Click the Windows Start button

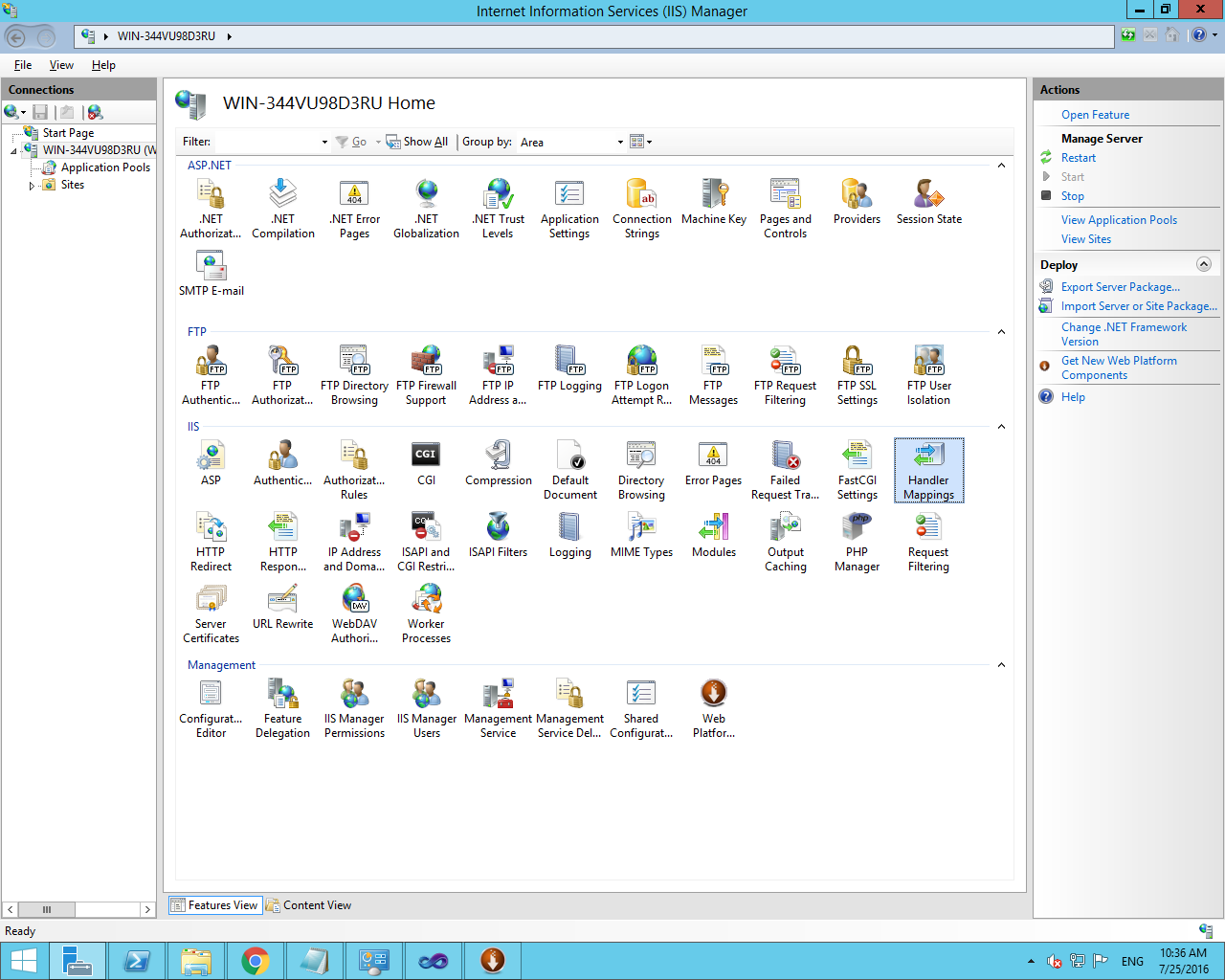tap(23, 961)
